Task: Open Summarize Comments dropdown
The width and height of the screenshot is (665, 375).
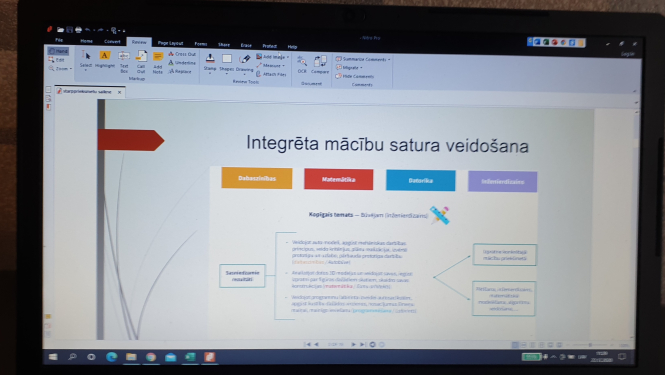Action: tap(363, 59)
